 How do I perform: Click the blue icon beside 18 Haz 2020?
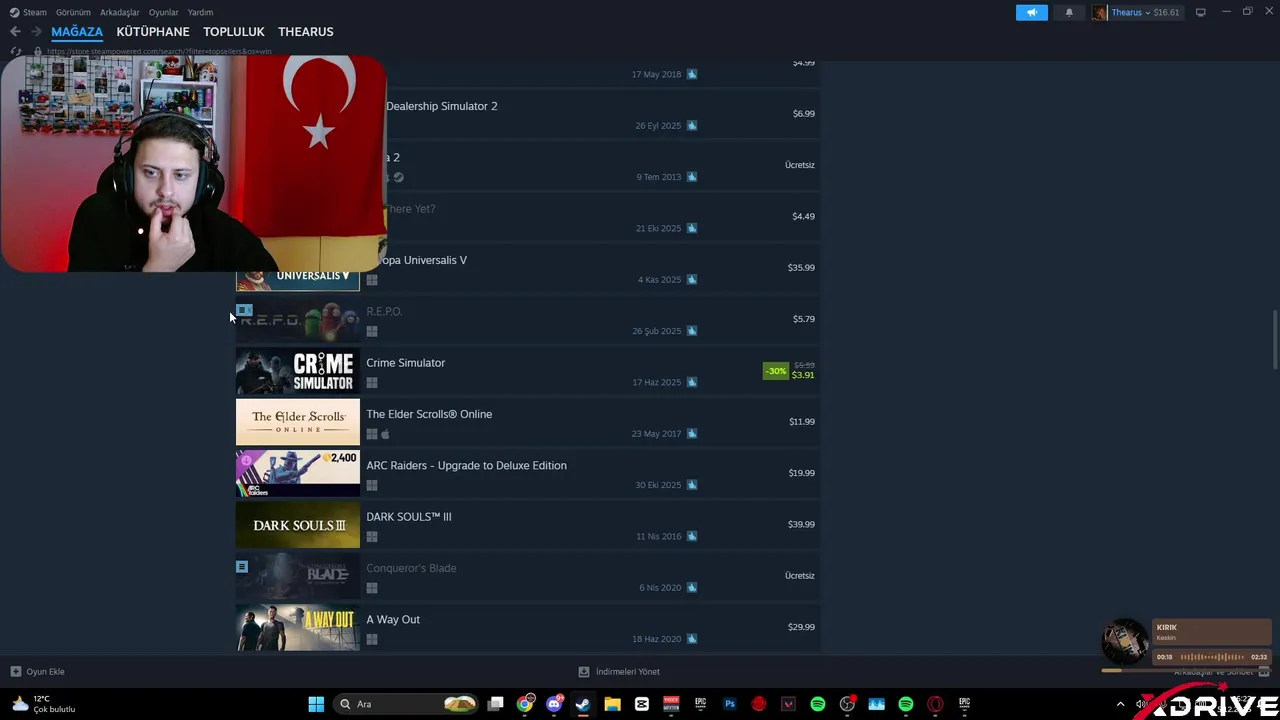pyautogui.click(x=692, y=639)
